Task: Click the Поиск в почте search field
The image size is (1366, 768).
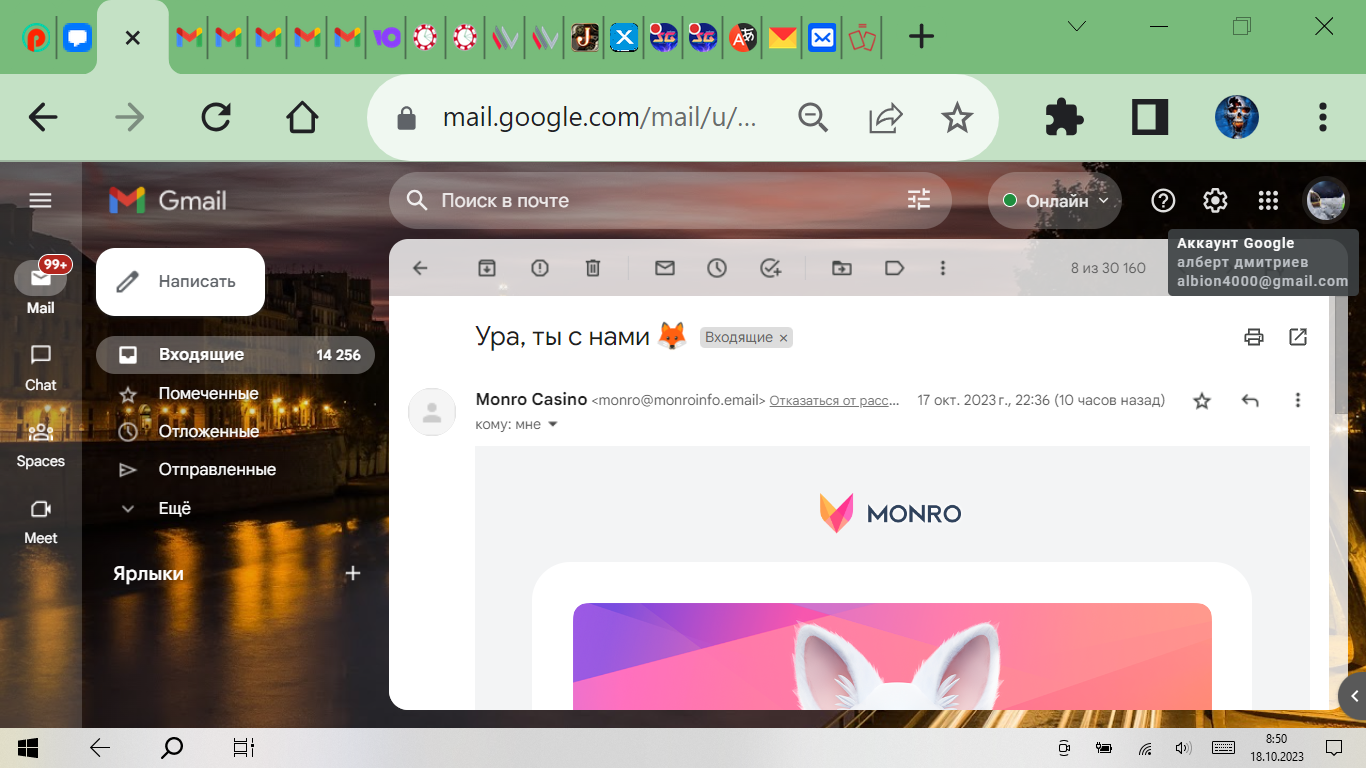Action: 670,201
